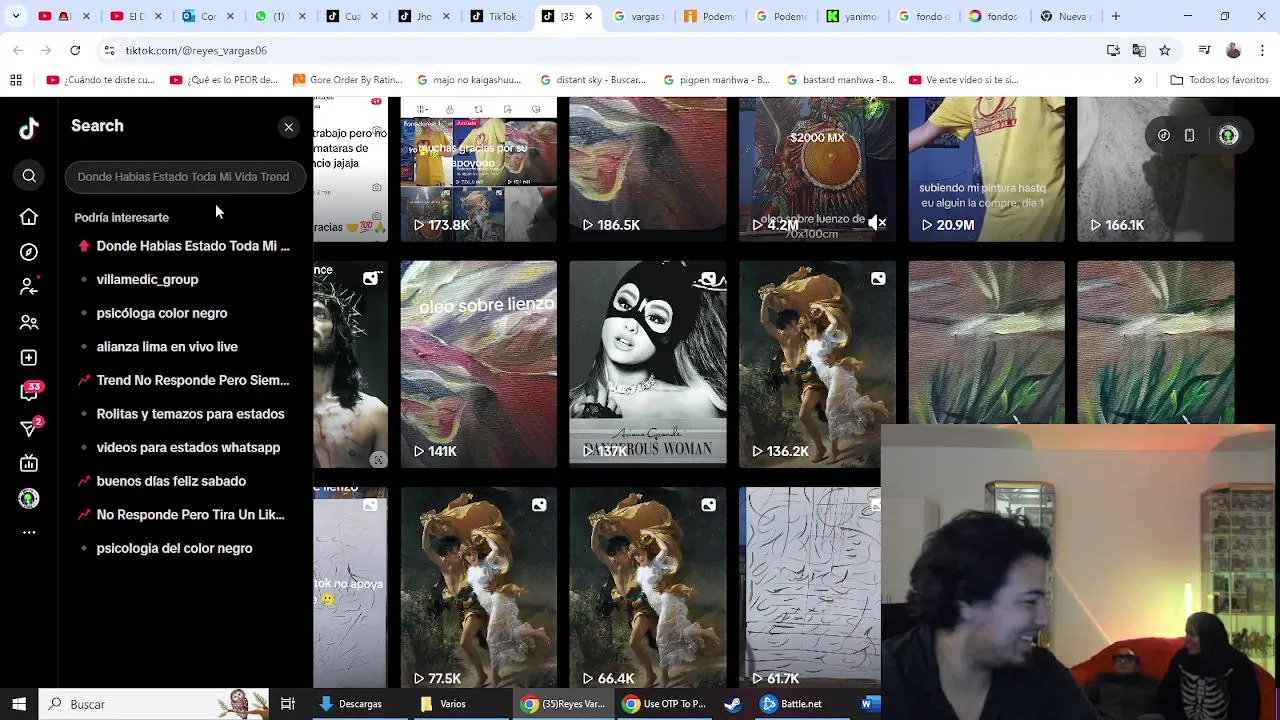Go to TikTok Home icon
This screenshot has height=720, width=1280.
coord(29,217)
